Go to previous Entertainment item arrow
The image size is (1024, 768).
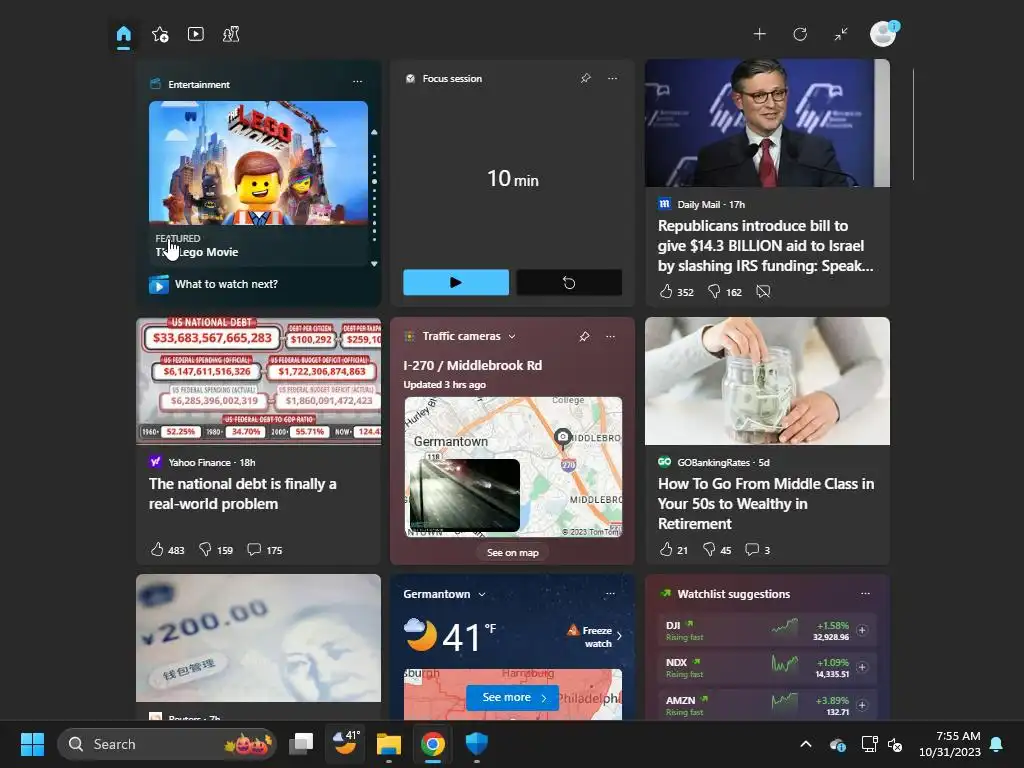coord(374,132)
